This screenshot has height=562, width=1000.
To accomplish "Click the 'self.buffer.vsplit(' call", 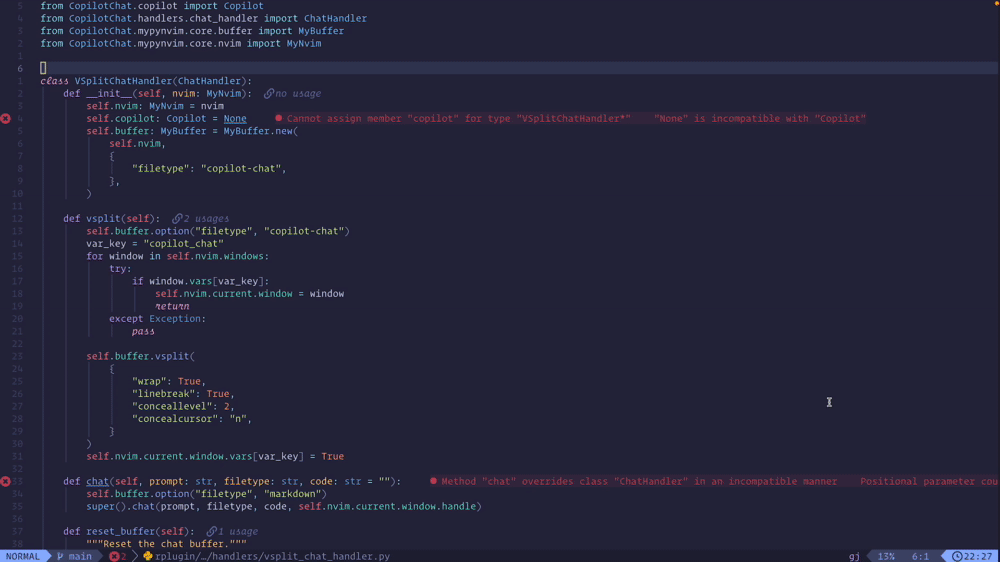I will coord(140,357).
